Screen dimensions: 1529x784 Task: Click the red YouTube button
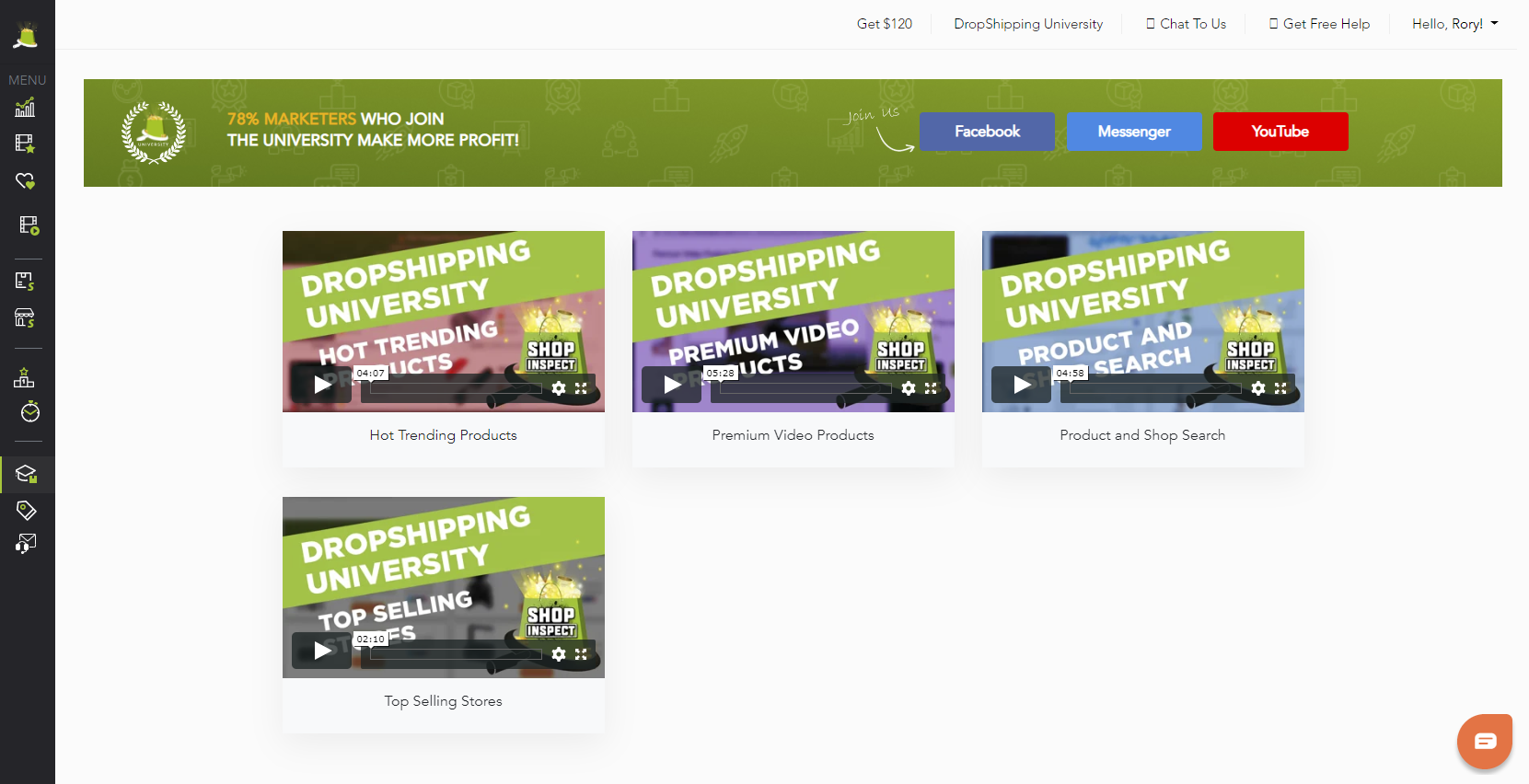(x=1280, y=132)
